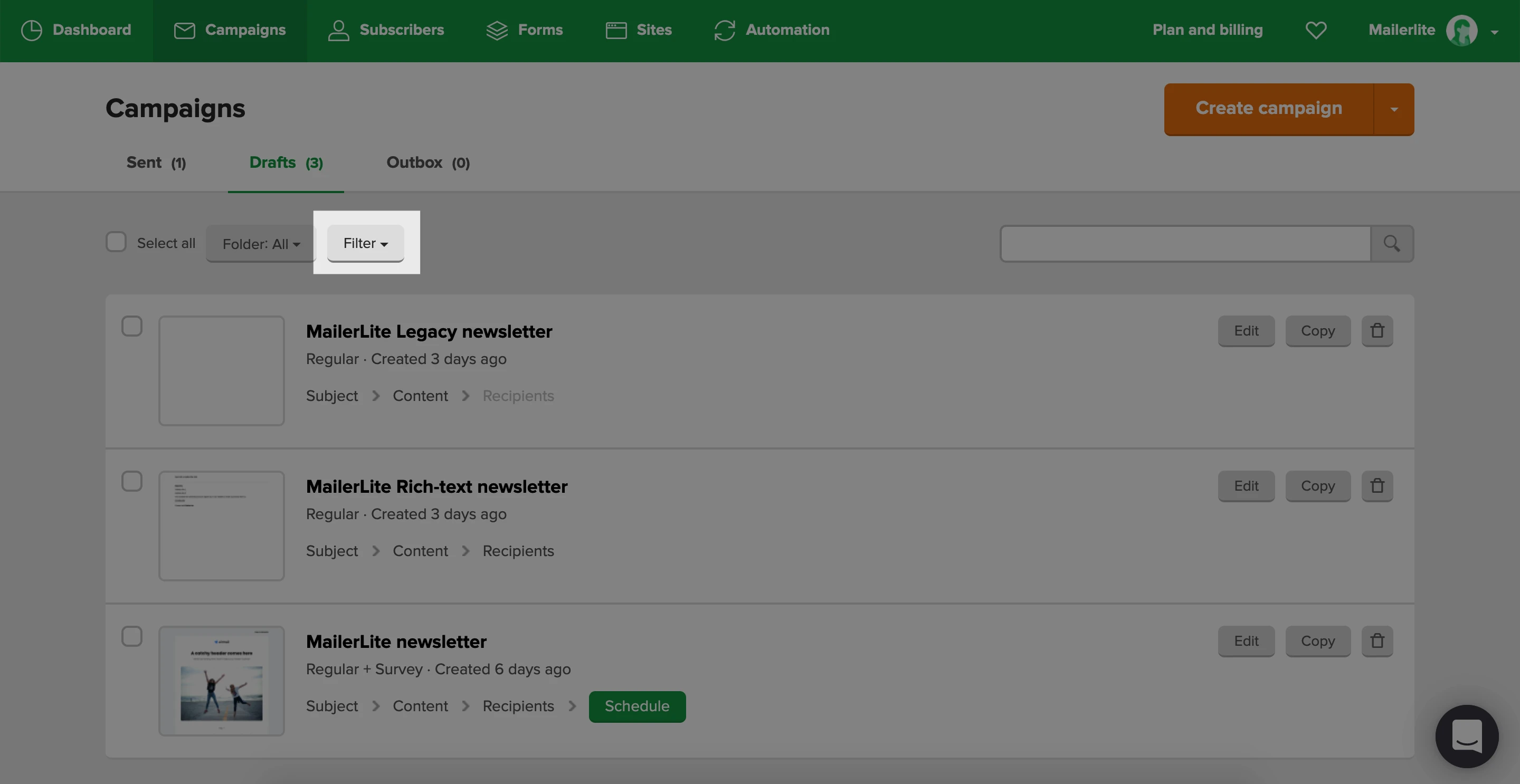Click the Create campaign button
Screen dimensions: 1520x784
click(1269, 109)
